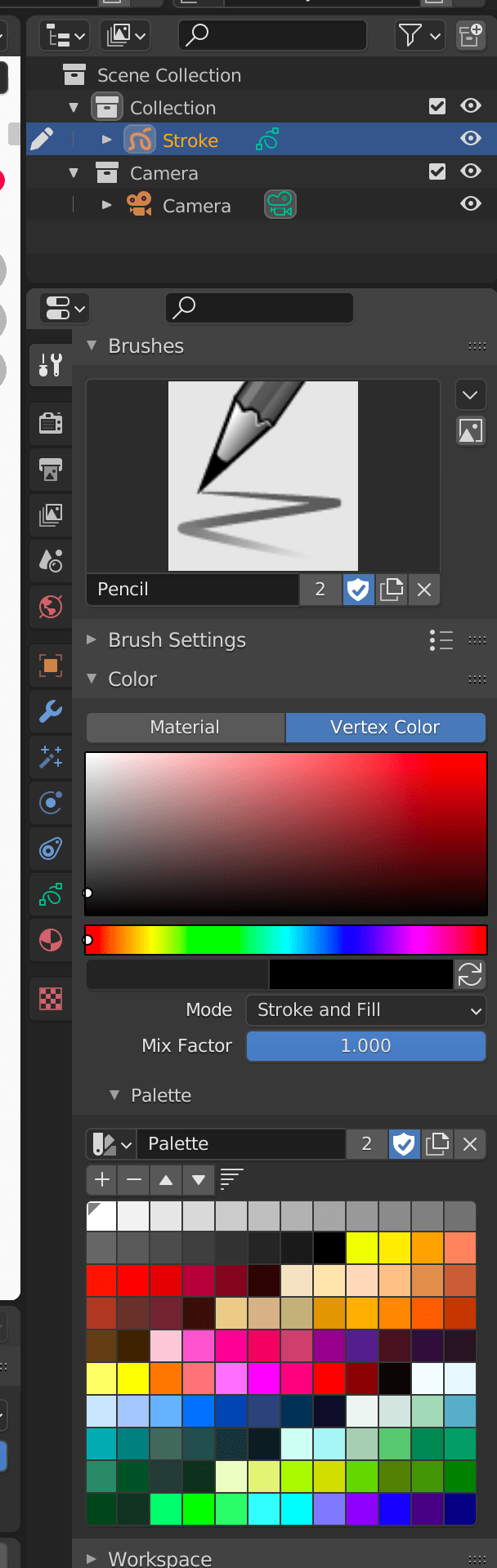Open the Output properties tab
This screenshot has width=497, height=1568.
[50, 470]
